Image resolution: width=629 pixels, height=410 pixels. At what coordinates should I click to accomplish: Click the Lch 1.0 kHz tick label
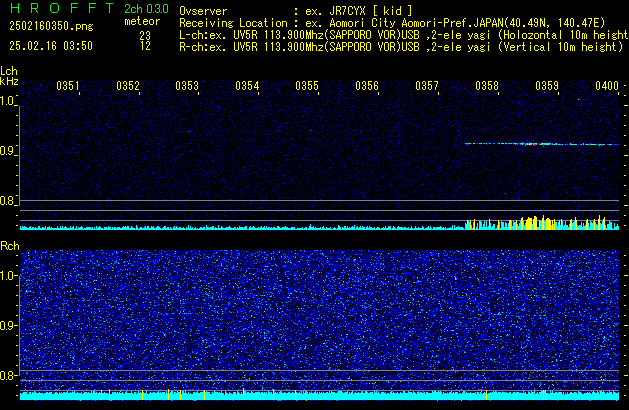(x=8, y=101)
